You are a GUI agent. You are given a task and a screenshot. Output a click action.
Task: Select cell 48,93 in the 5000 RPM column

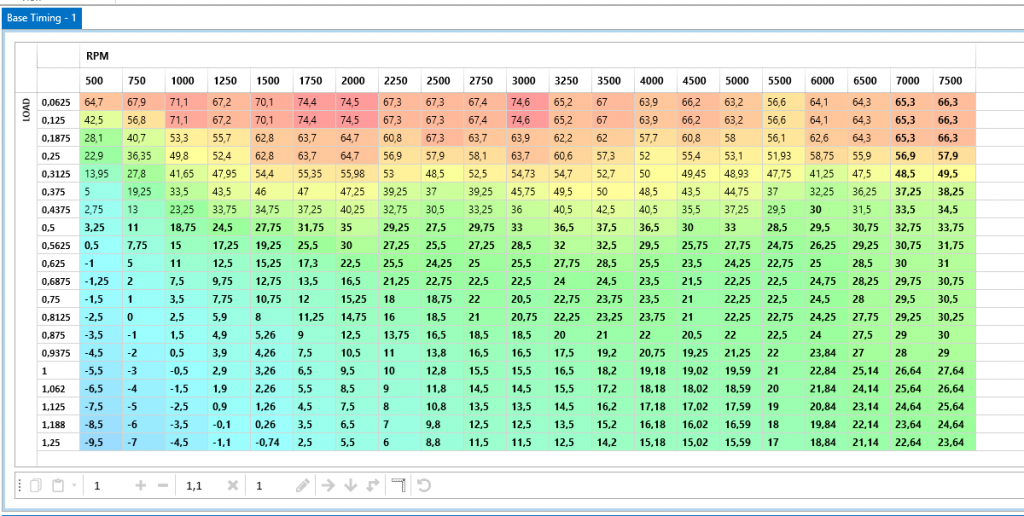coord(740,174)
